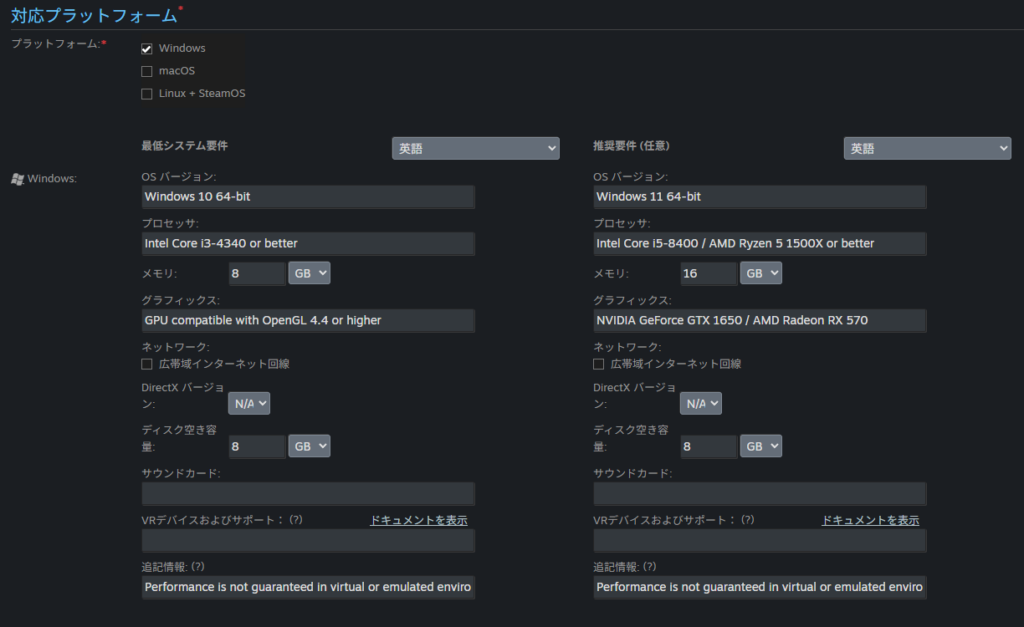Open the 英語 language dropdown for 最低システム要件
1024x627 pixels.
click(x=475, y=148)
